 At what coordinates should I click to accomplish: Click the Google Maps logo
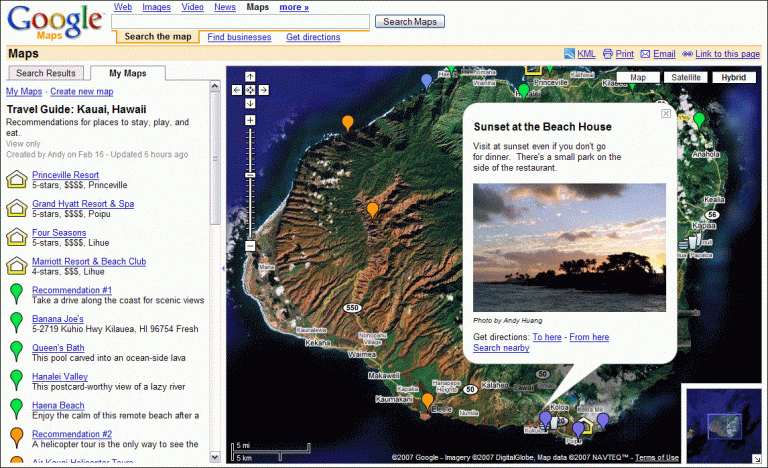coord(55,23)
